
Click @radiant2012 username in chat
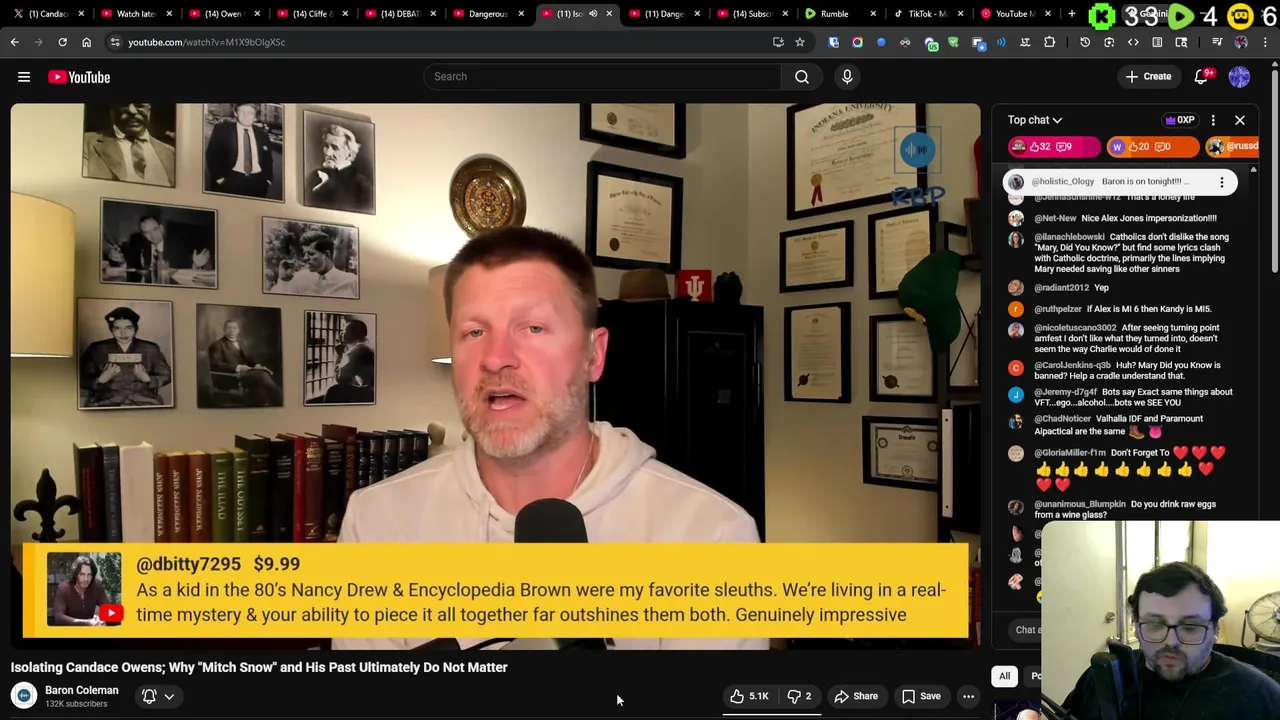pos(1061,288)
